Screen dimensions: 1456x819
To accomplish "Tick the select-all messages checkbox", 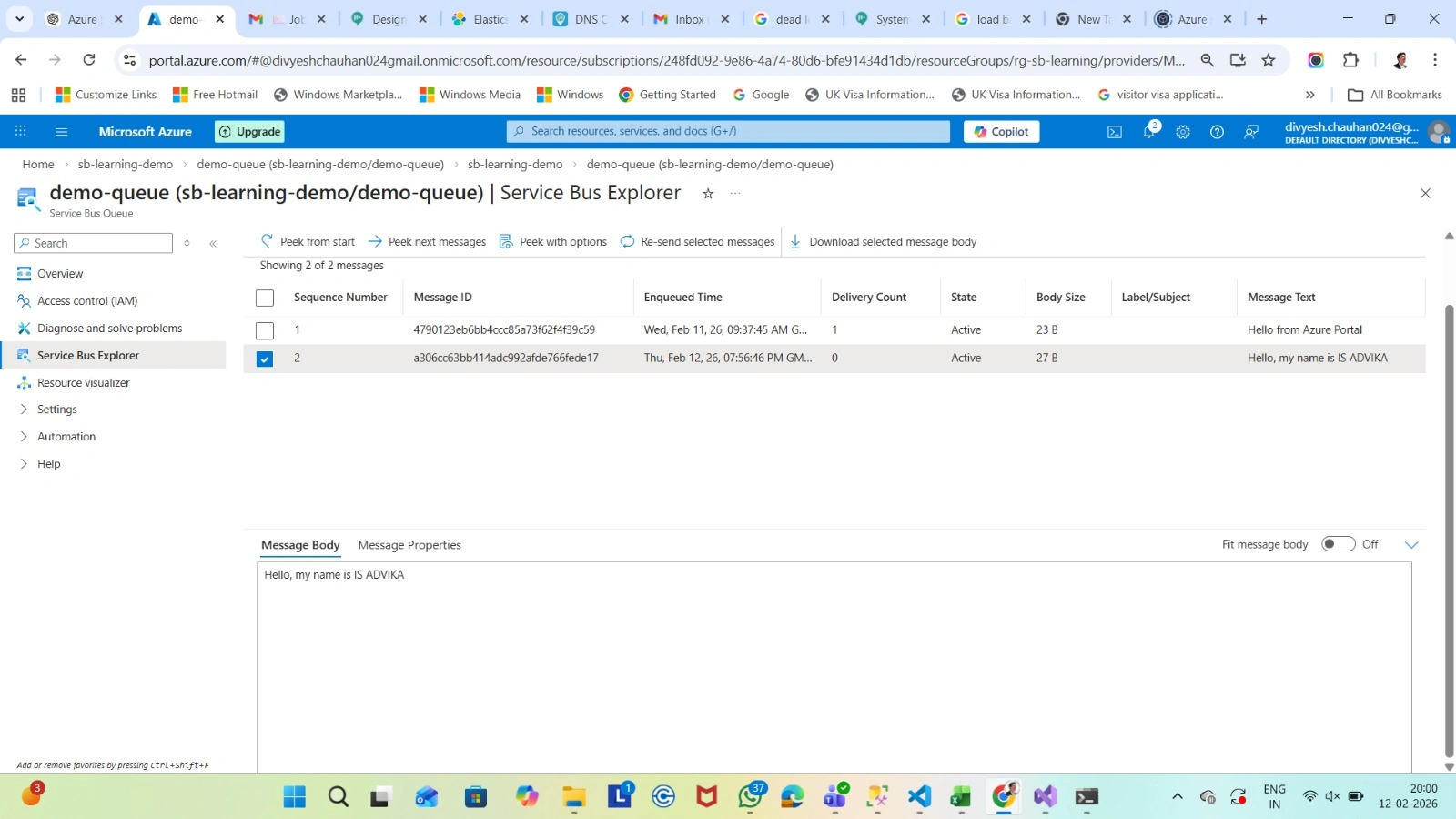I will (x=265, y=298).
